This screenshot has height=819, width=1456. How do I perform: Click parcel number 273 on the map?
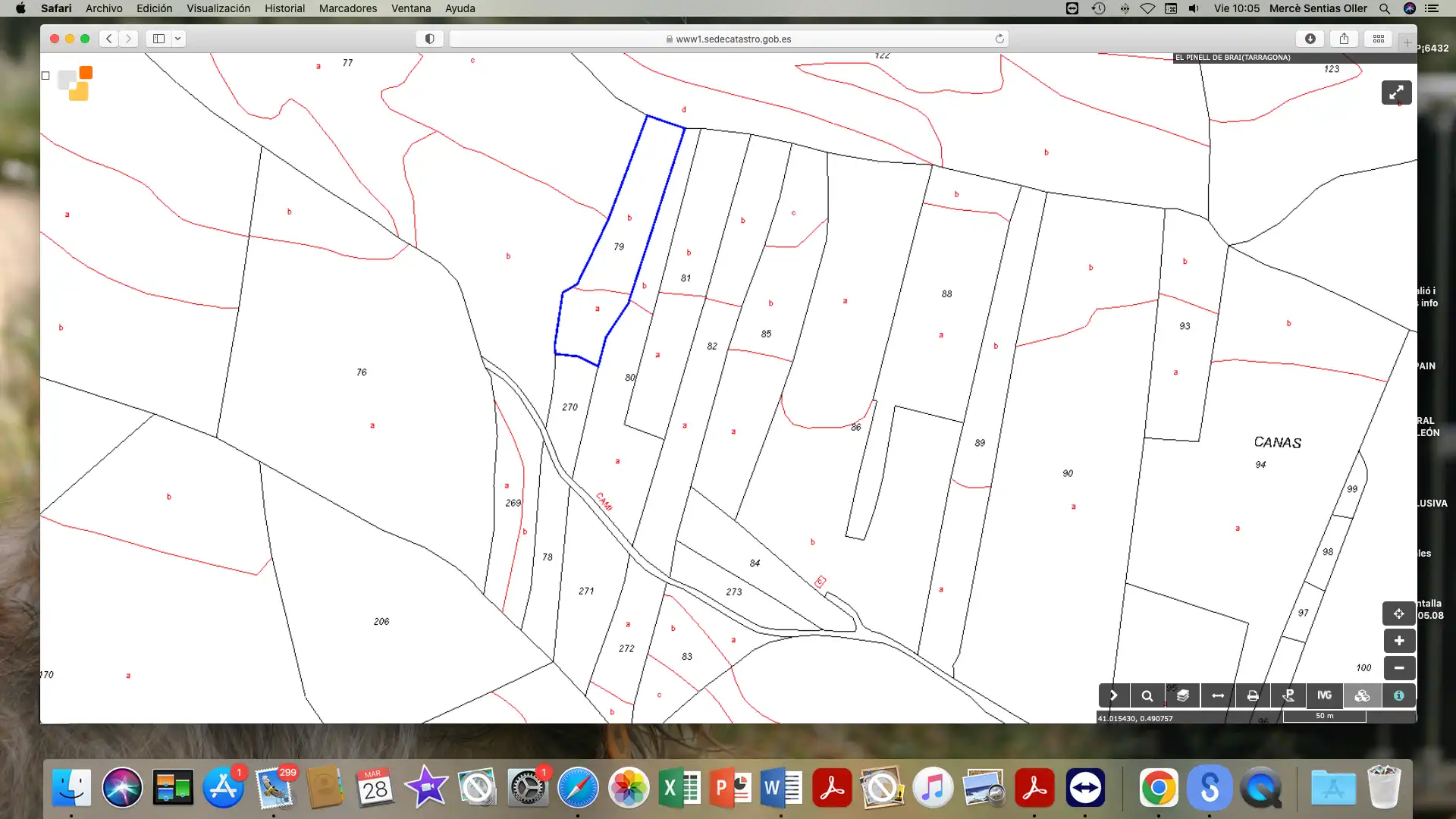(734, 591)
